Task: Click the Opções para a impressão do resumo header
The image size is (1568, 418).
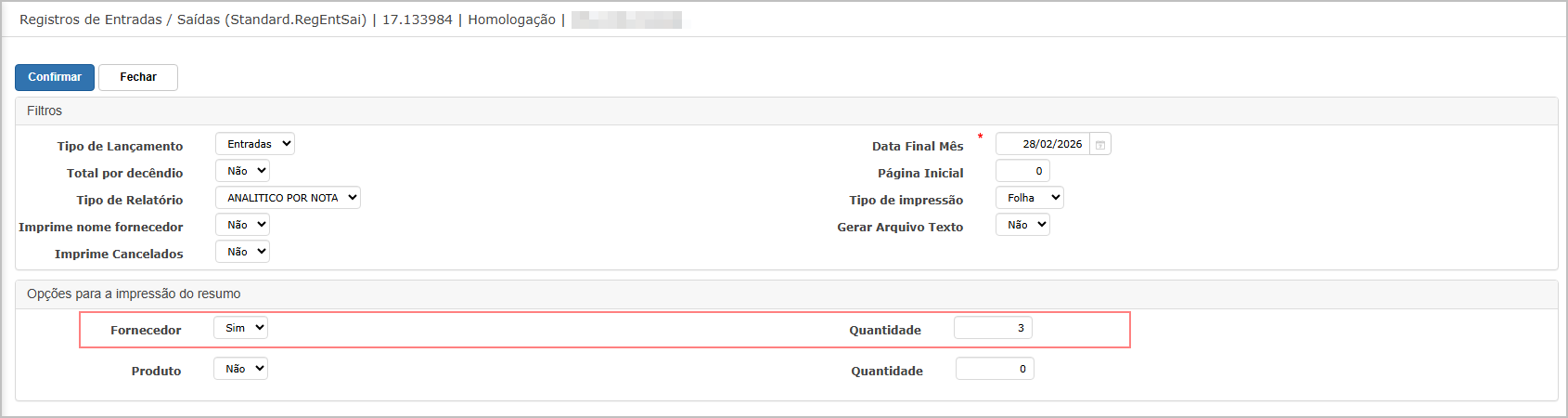Action: tap(134, 294)
